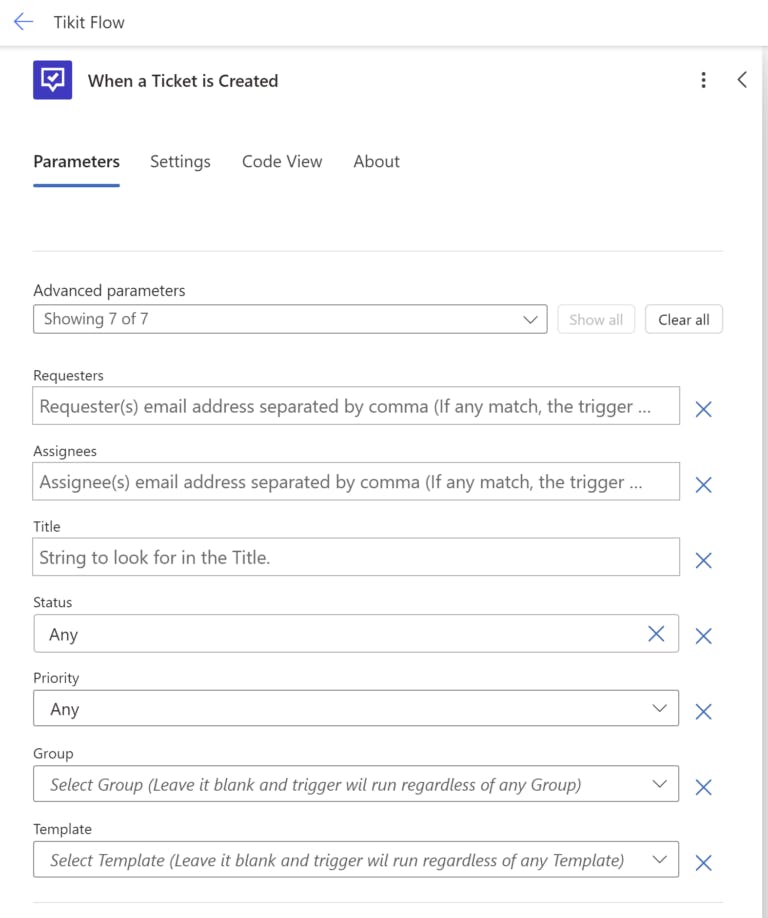This screenshot has height=918, width=768.
Task: Remove the Priority parameter with its X
Action: point(703,711)
